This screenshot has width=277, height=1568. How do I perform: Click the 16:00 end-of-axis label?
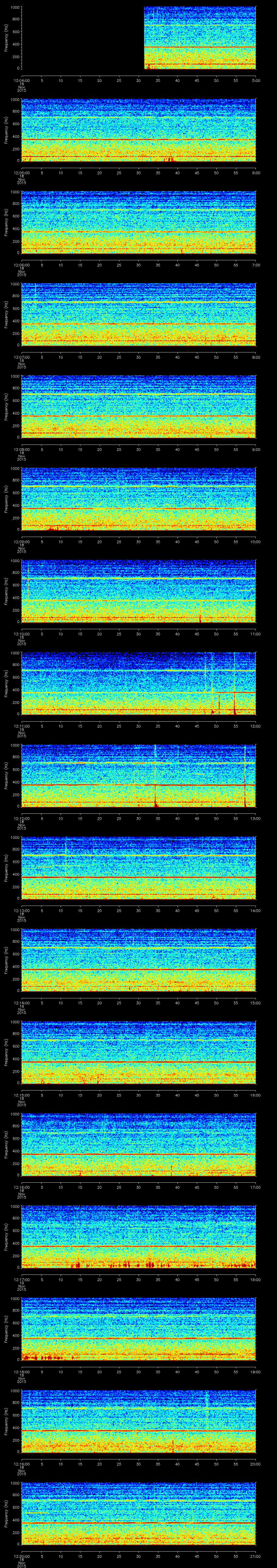255,1095
